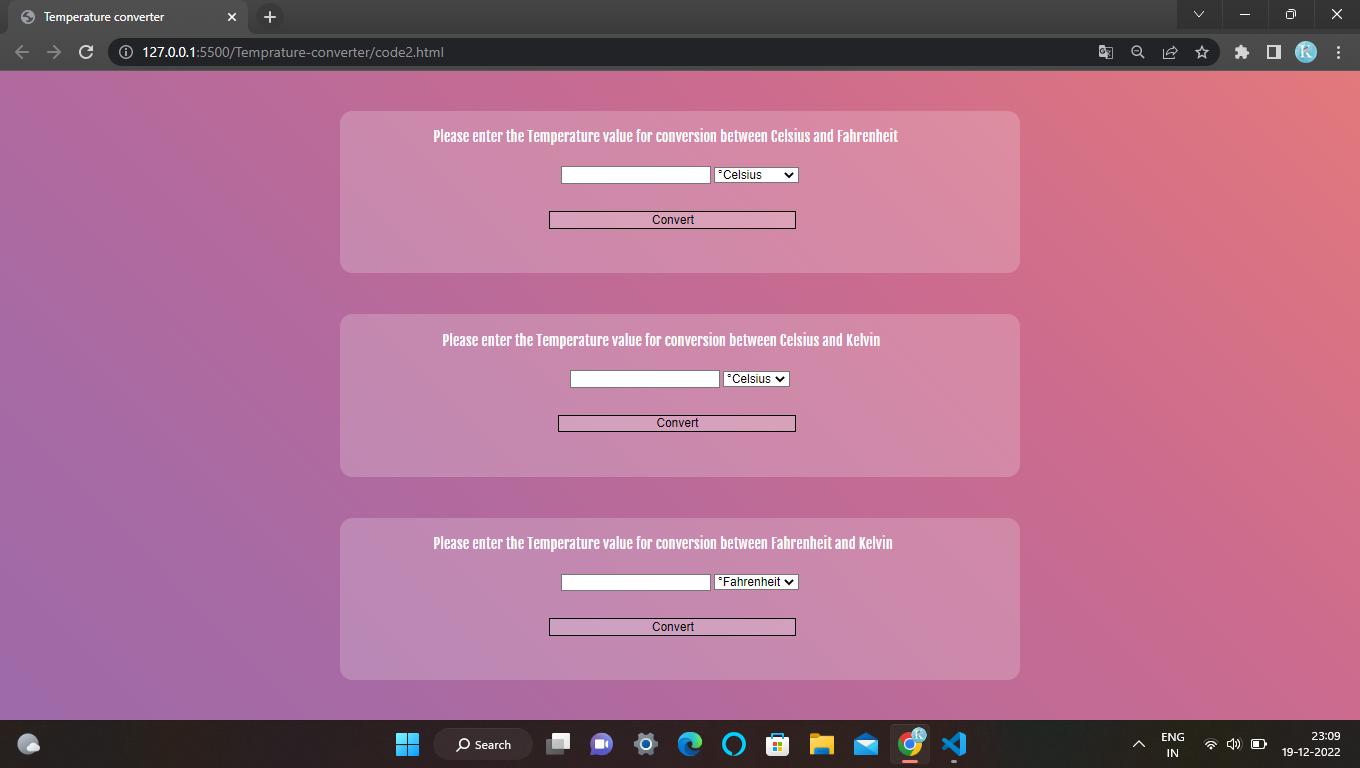The height and width of the screenshot is (768, 1360).
Task: Click the search magnifier icon in toolbar
Action: [1137, 51]
